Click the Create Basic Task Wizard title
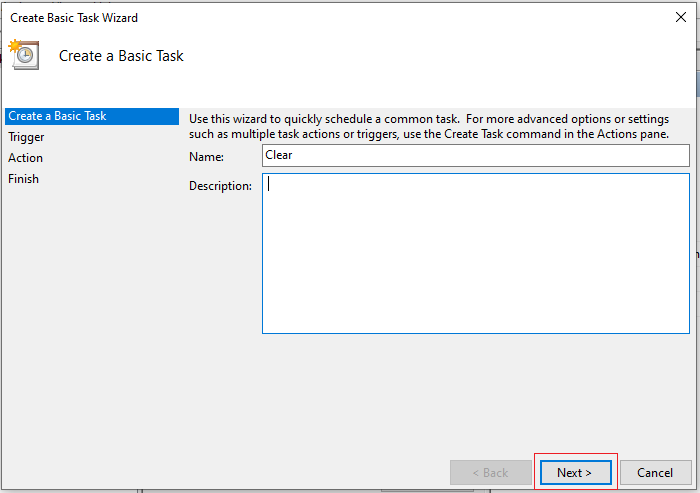 pos(74,18)
